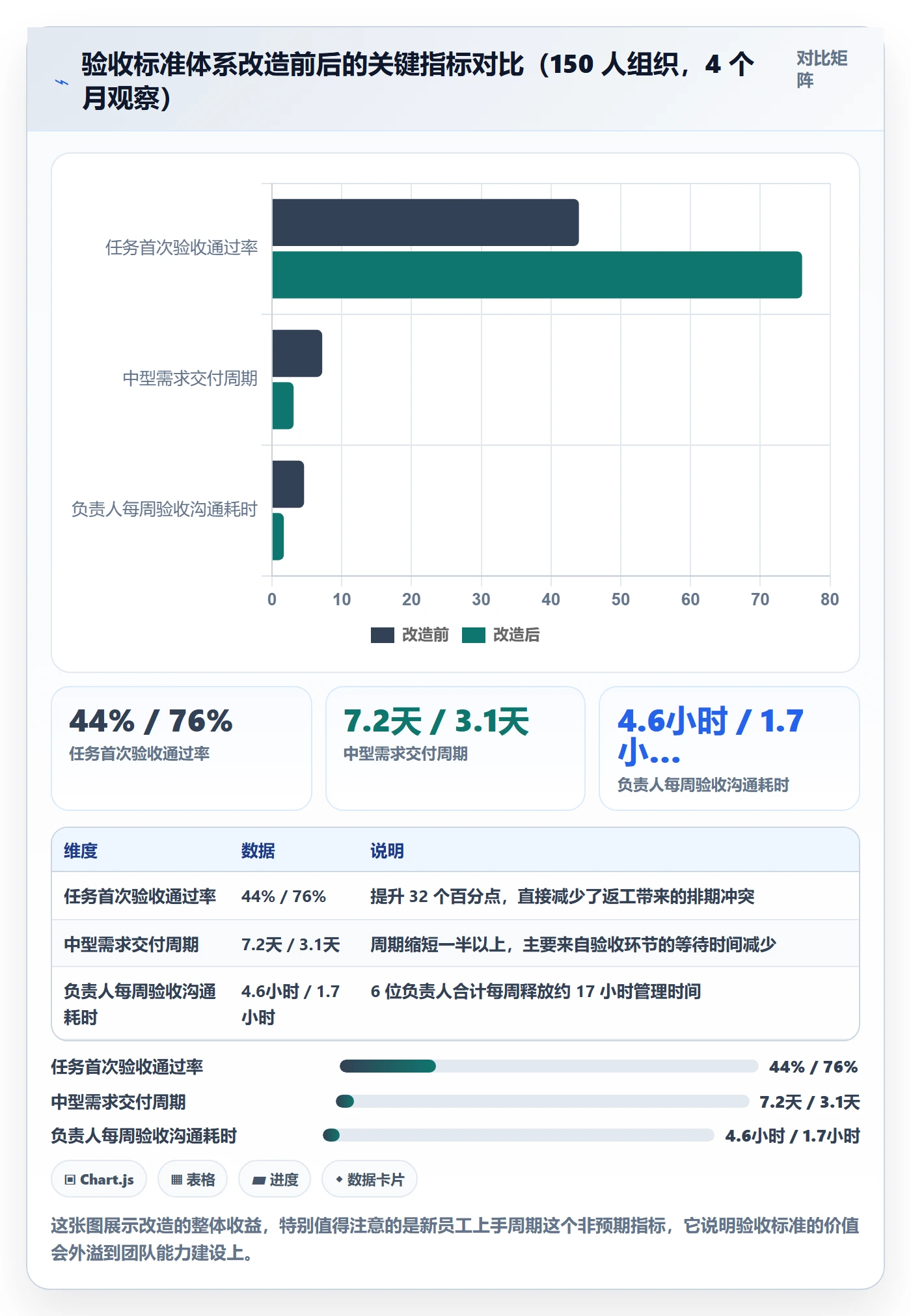
Task: Toggle the 改造前 legend swatch
Action: coord(382,635)
